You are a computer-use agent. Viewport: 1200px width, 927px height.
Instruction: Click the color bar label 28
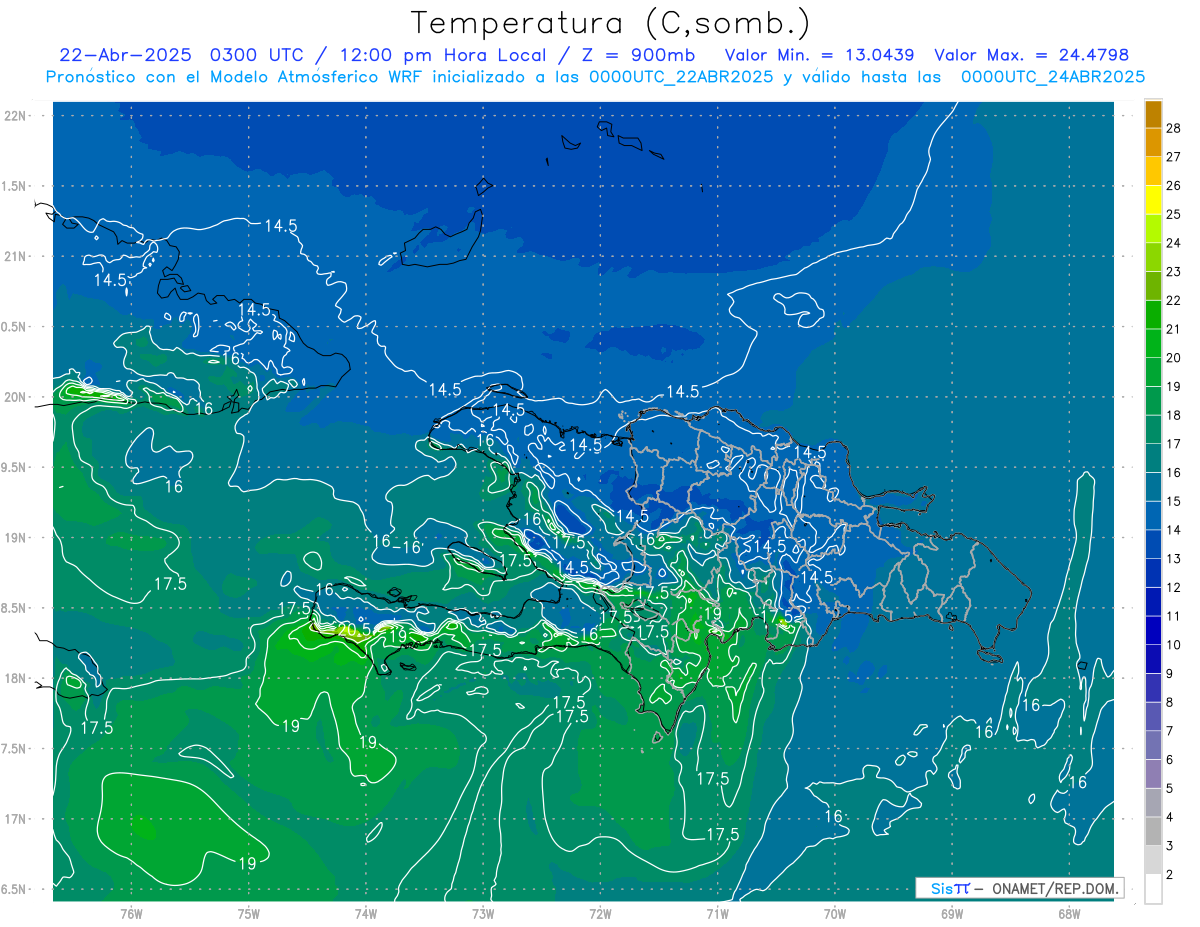1174,128
